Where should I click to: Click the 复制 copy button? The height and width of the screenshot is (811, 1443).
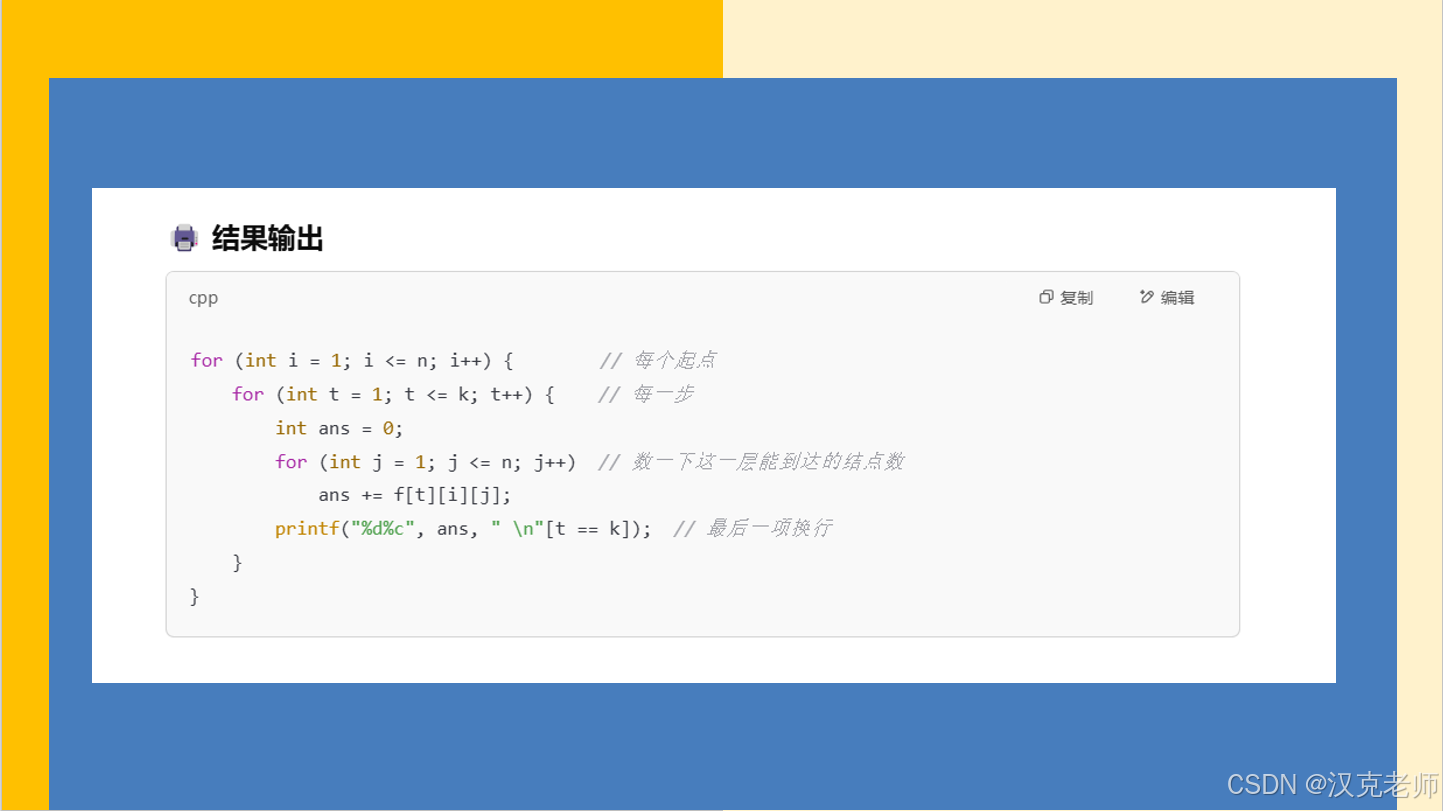1066,297
